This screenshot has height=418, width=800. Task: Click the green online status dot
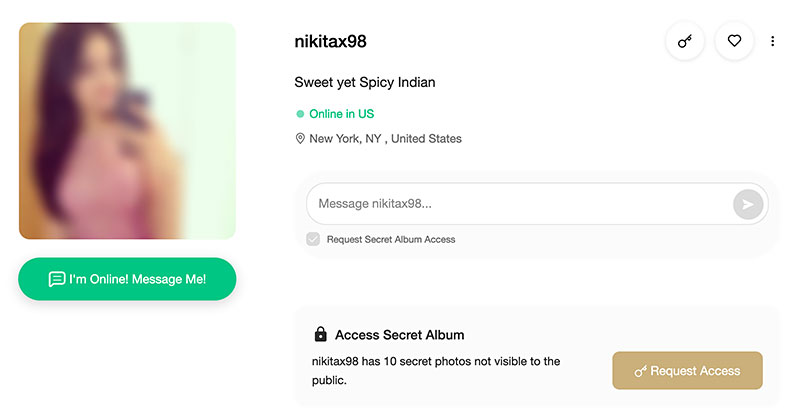[x=300, y=114]
